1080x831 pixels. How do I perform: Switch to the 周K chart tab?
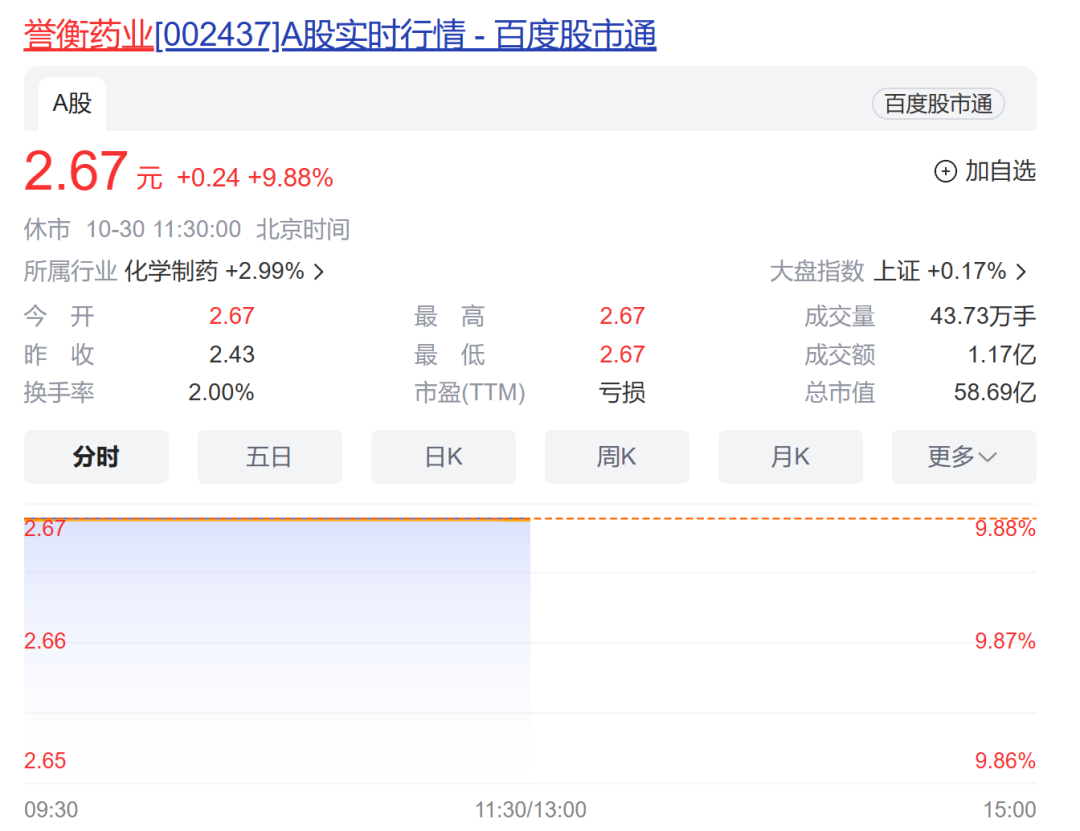617,457
